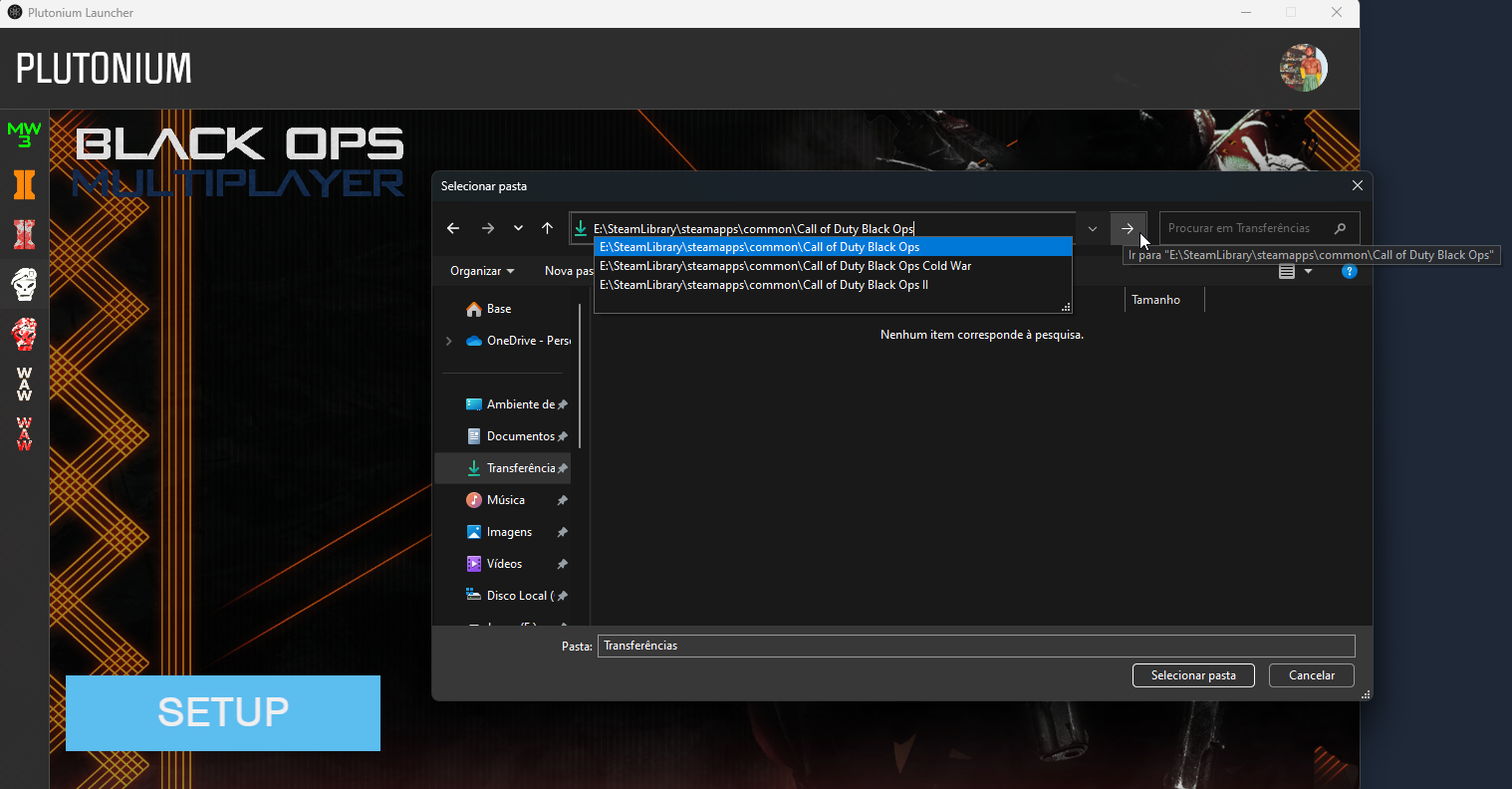This screenshot has height=789, width=1512.
Task: Click the navigation pane scrollbar
Action: pyautogui.click(x=580, y=376)
